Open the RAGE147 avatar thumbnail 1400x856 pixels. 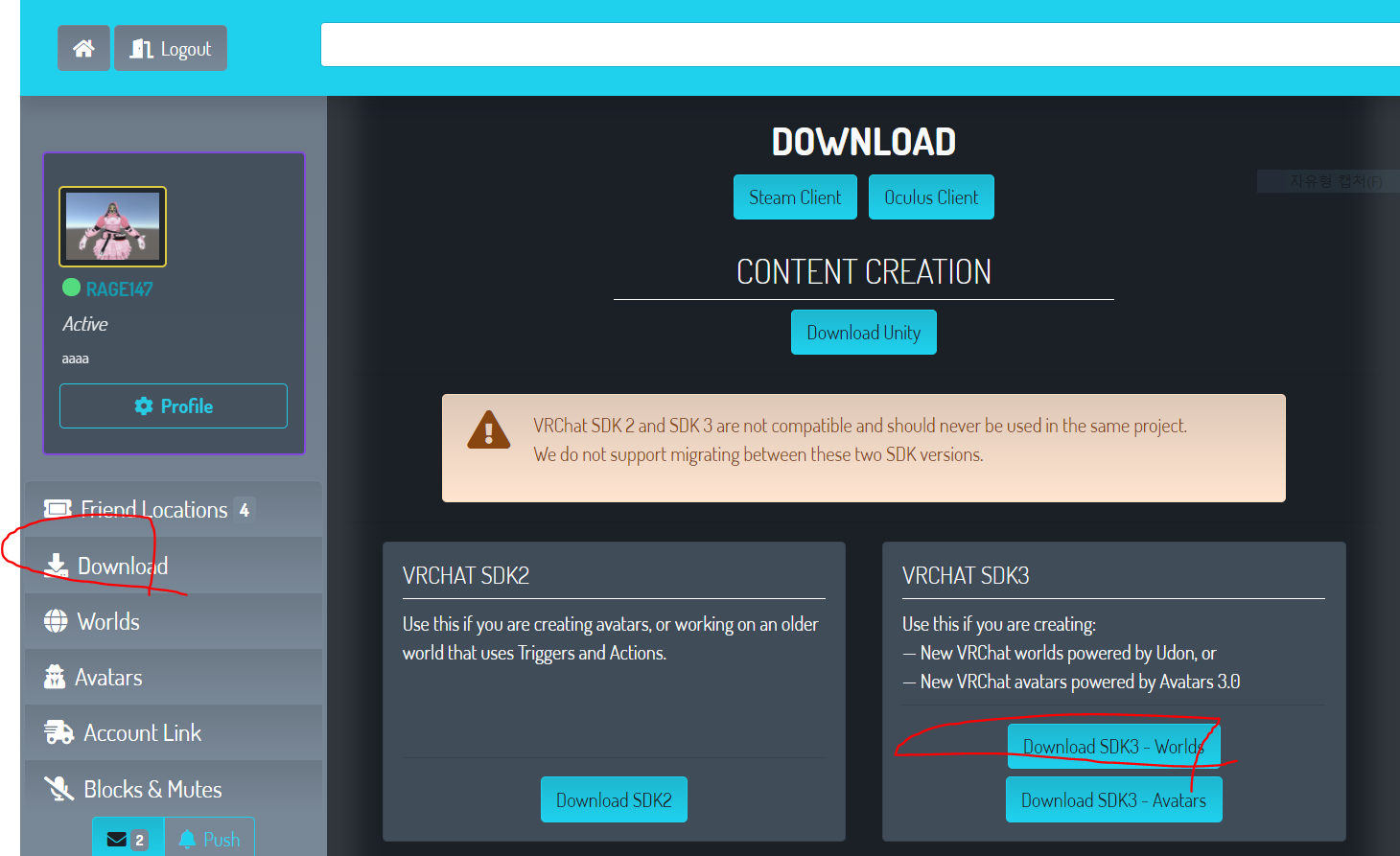[x=112, y=226]
